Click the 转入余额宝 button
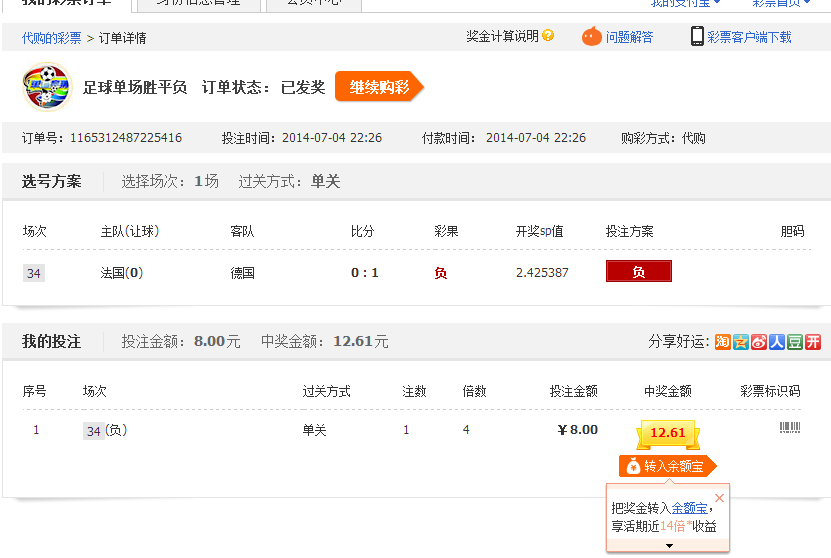This screenshot has height=558, width=831. 667,466
